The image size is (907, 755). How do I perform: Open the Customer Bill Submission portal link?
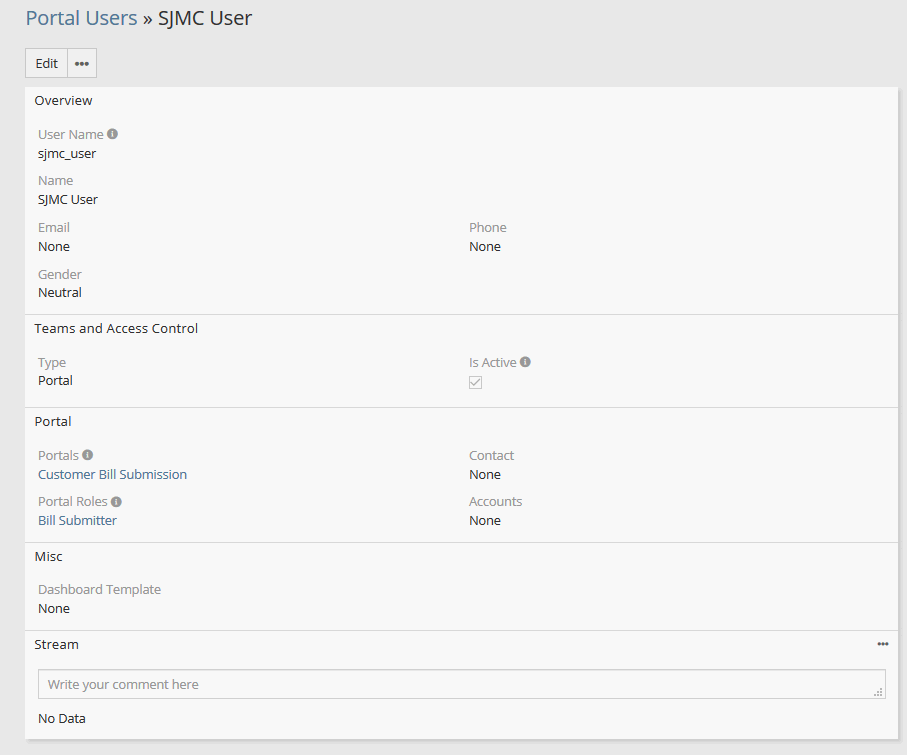coord(112,474)
